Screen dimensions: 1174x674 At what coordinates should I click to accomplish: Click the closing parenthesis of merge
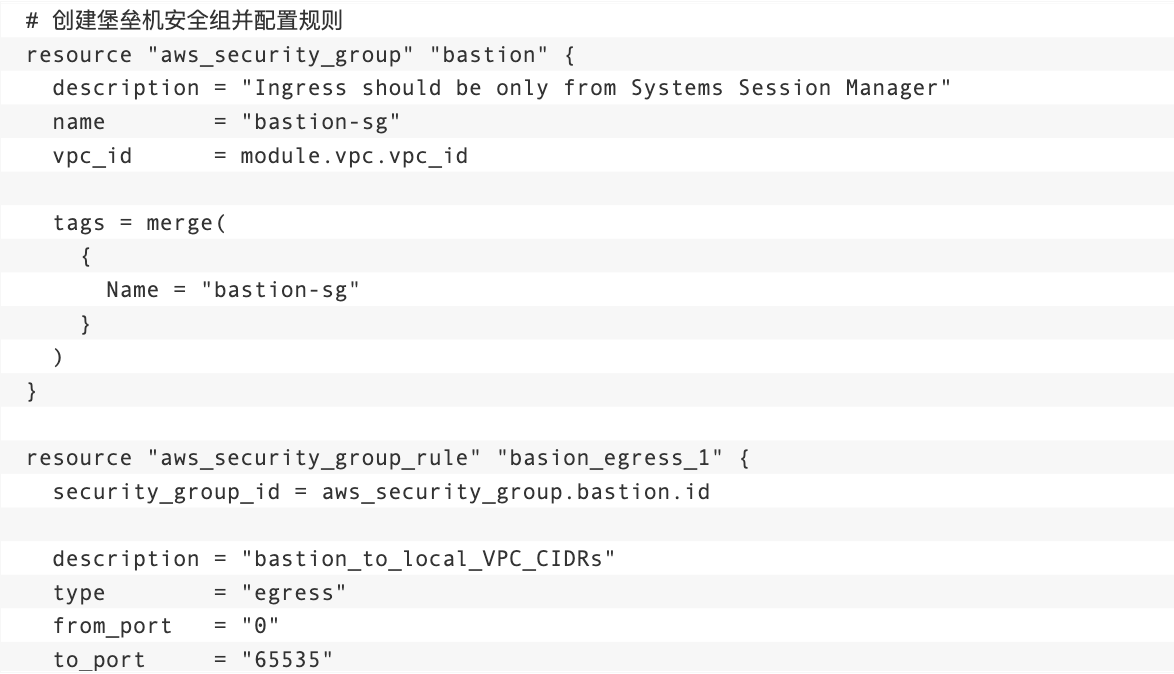point(58,357)
